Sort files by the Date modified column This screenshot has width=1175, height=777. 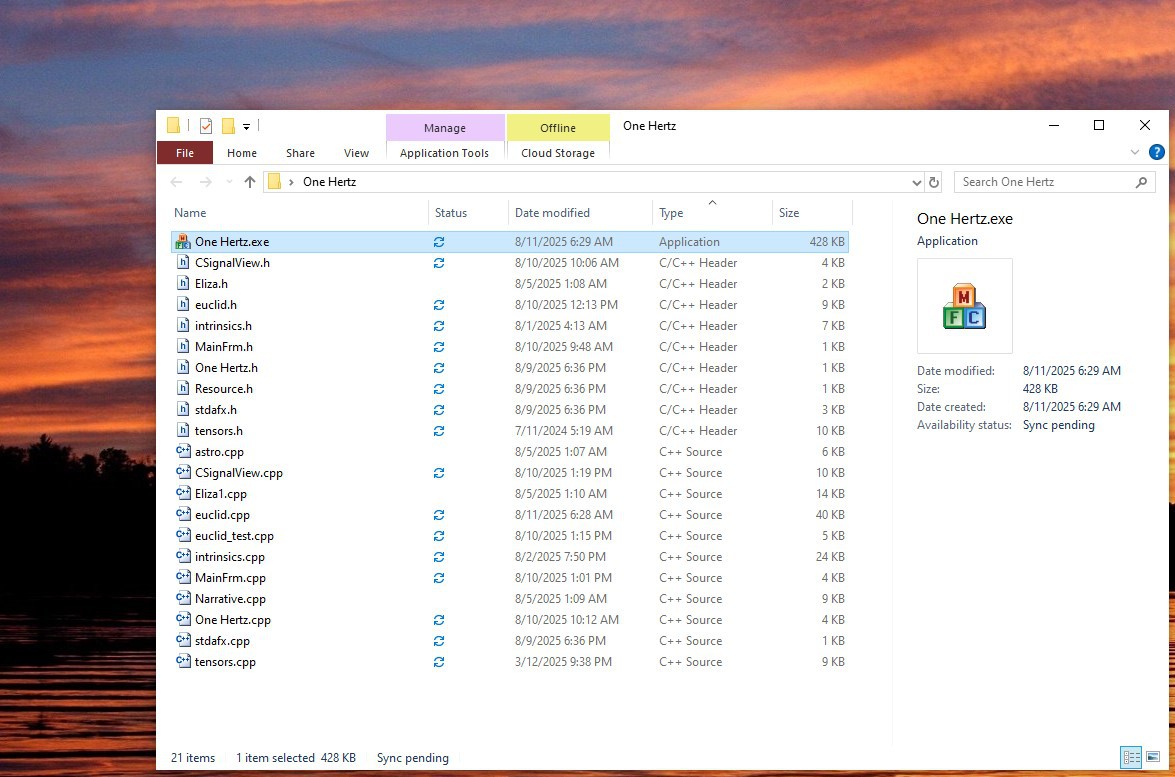552,213
